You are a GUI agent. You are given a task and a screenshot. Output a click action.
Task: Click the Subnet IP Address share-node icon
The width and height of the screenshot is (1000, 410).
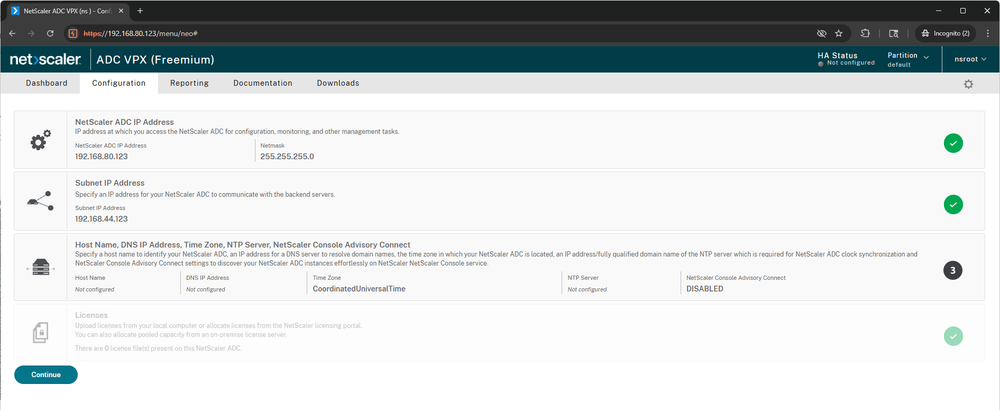tap(40, 204)
